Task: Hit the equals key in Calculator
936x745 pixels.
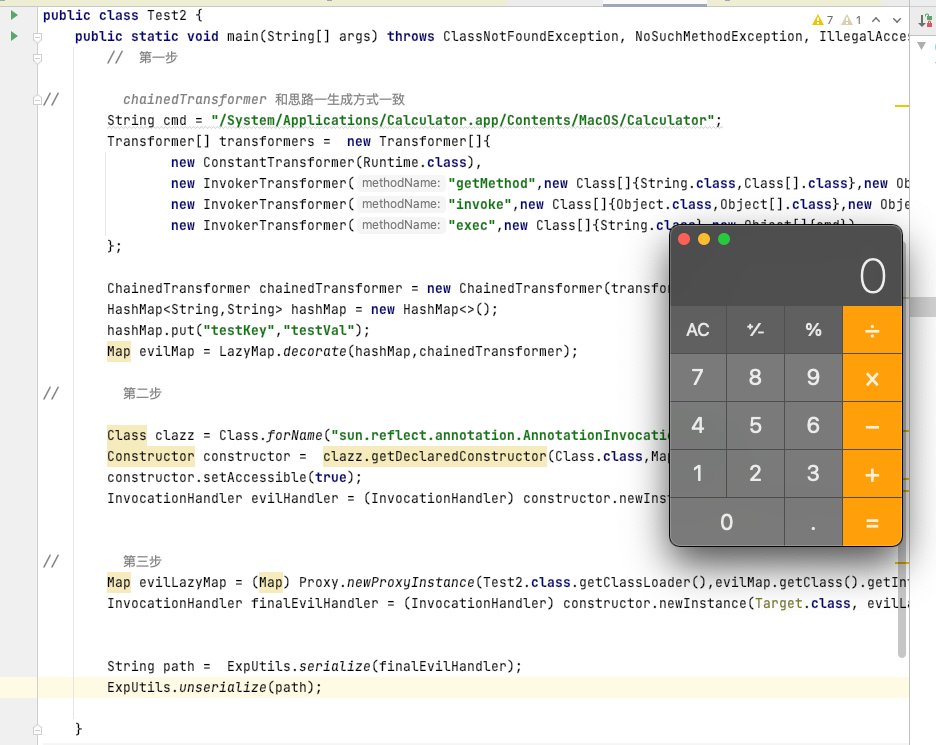Action: (x=872, y=522)
